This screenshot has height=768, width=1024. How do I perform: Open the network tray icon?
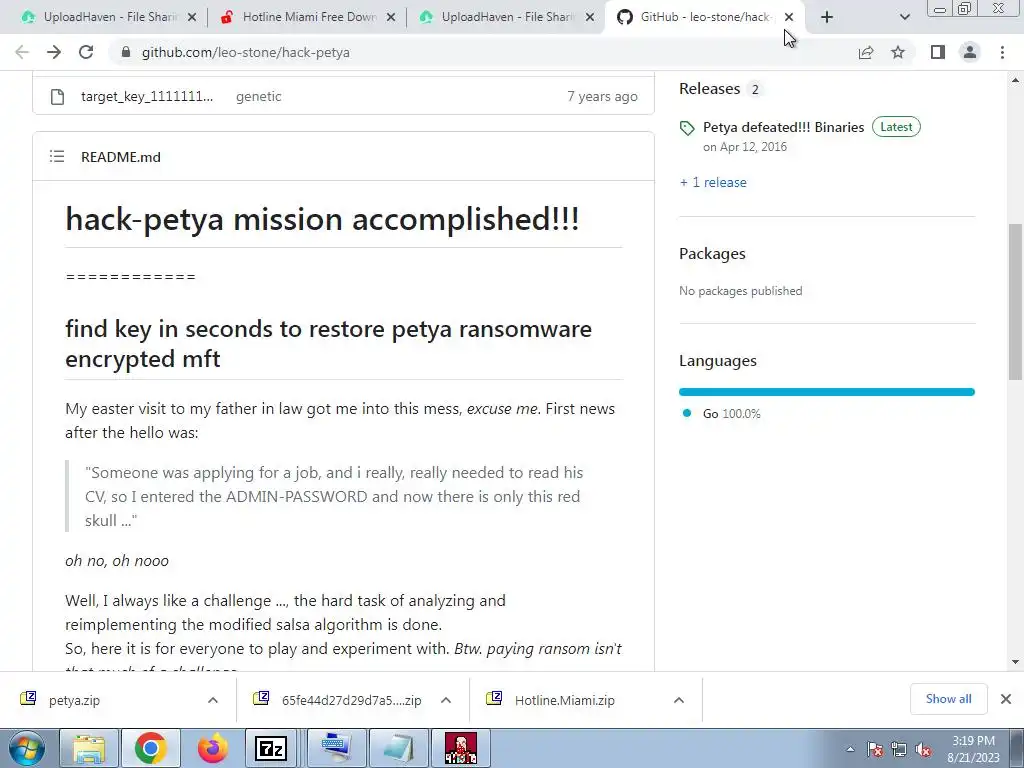click(899, 750)
